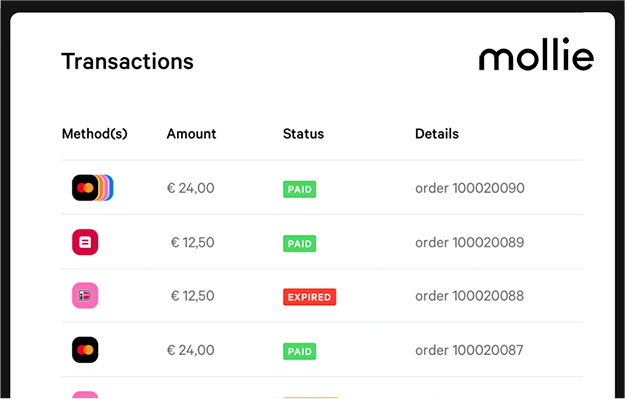Click the Status column header
Screen dimensions: 625x399
click(303, 134)
